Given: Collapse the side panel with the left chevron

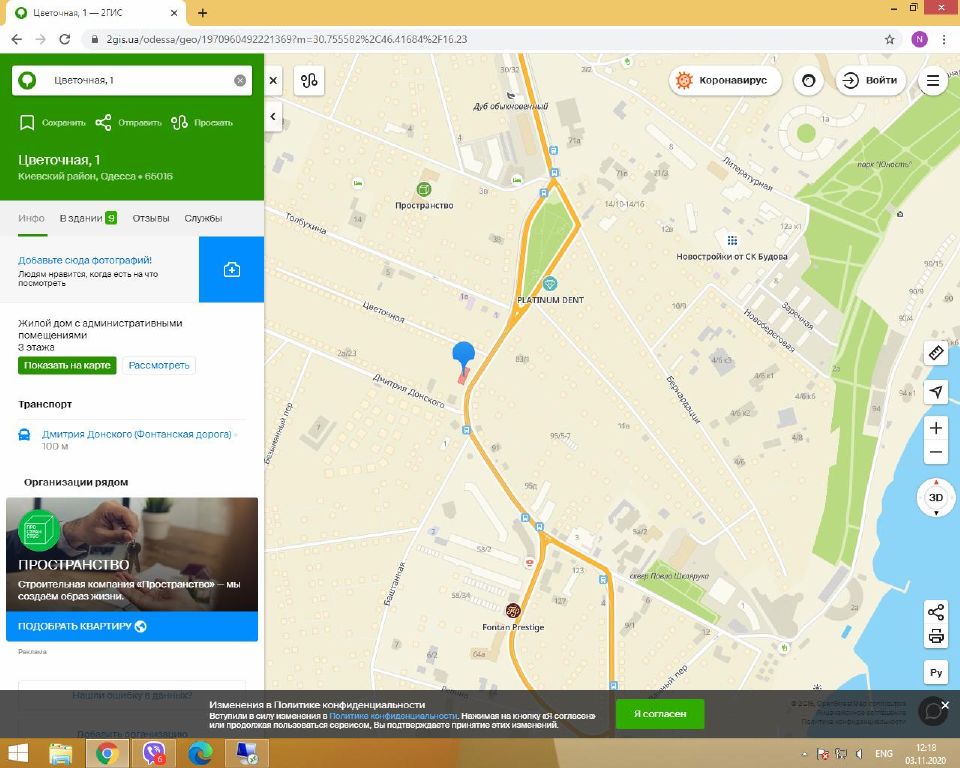Looking at the screenshot, I should point(273,116).
